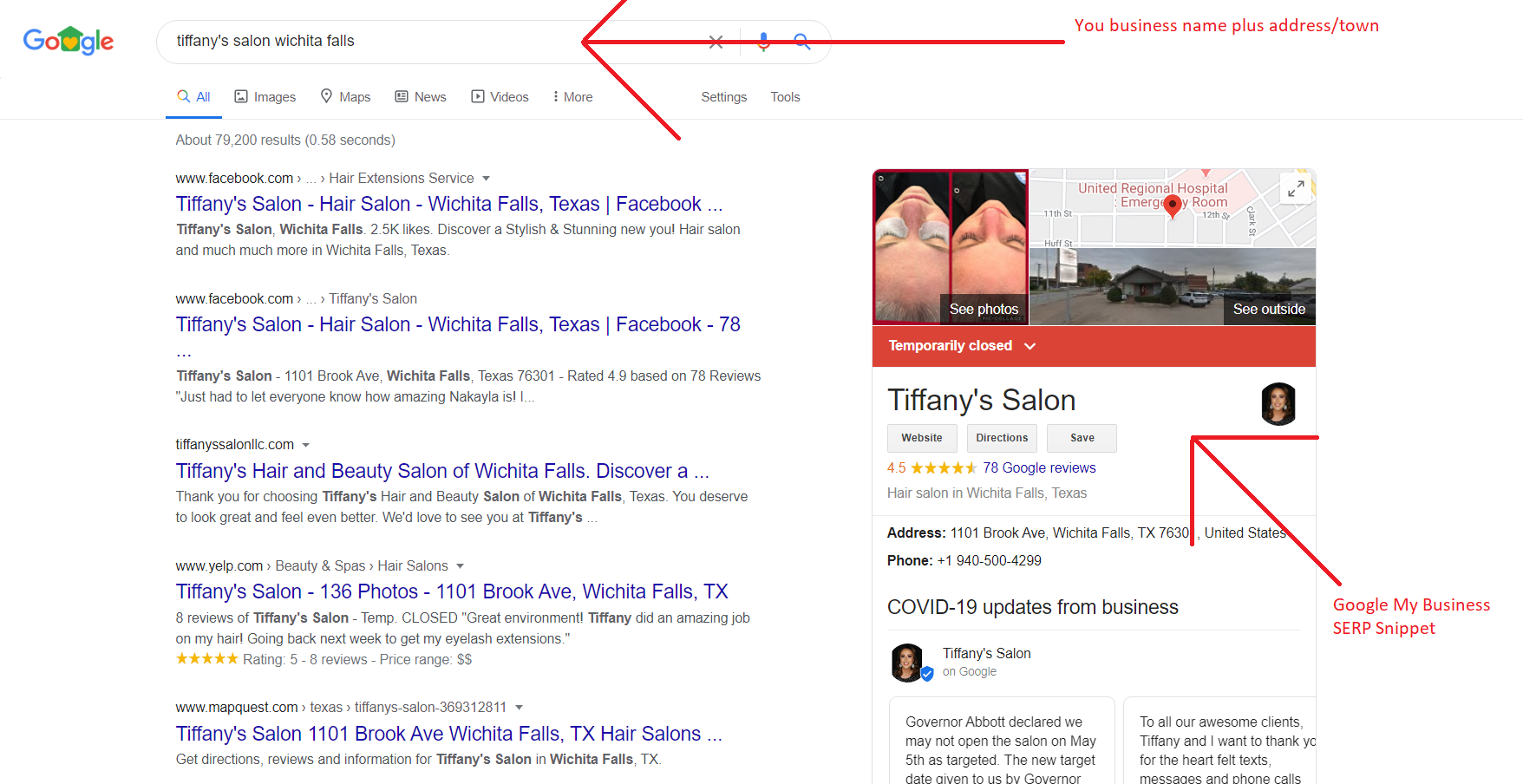Screen dimensions: 1523x784
Task: Enlarge the map with the expand arrows icon
Action: pos(1296,188)
